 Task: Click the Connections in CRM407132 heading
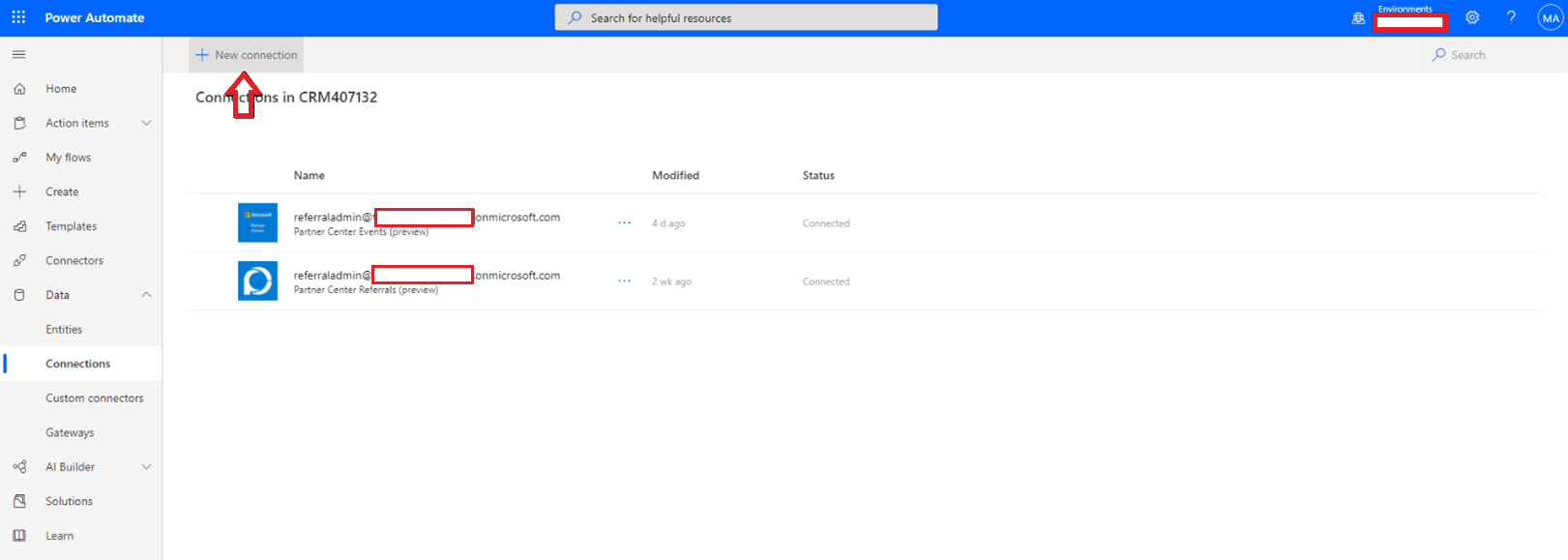point(286,97)
